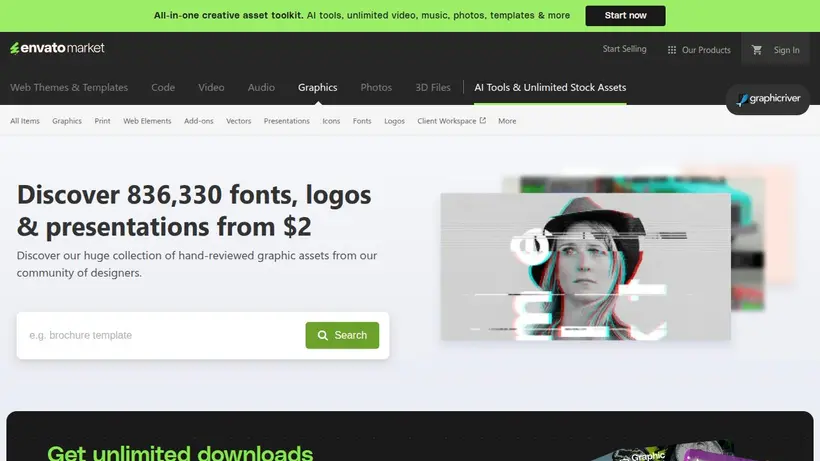This screenshot has height=461, width=820.
Task: Open the Audio category
Action: (x=261, y=87)
